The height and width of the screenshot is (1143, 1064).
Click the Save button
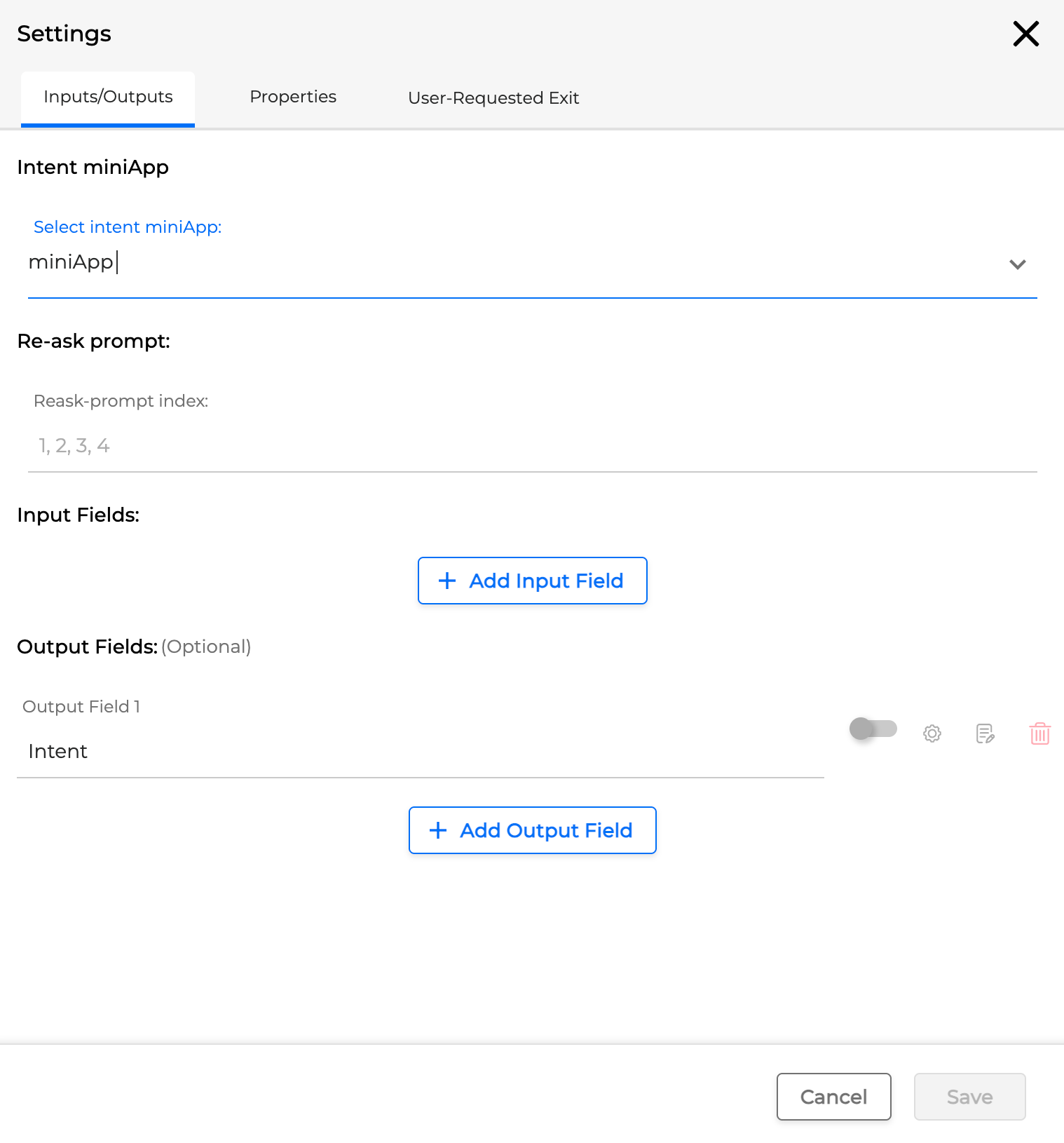[969, 1097]
